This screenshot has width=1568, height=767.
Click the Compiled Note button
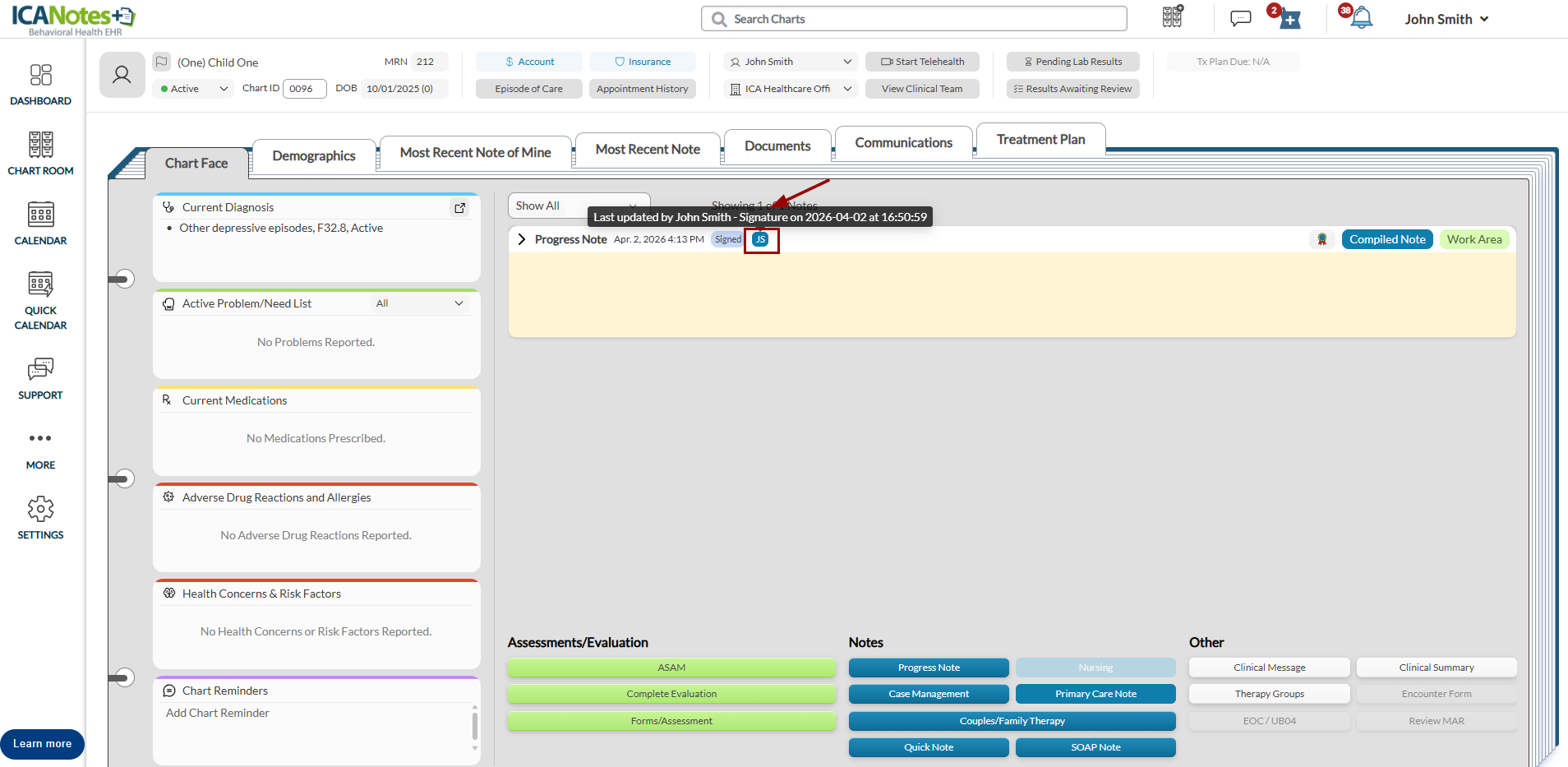pyautogui.click(x=1386, y=239)
